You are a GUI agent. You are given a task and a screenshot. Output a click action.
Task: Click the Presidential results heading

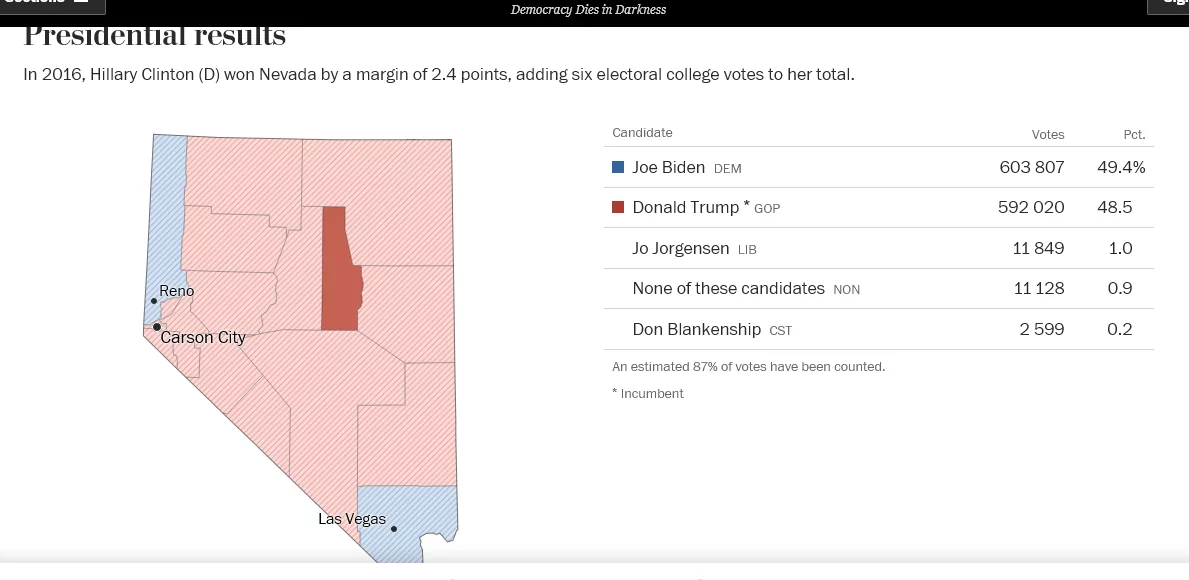(x=155, y=37)
